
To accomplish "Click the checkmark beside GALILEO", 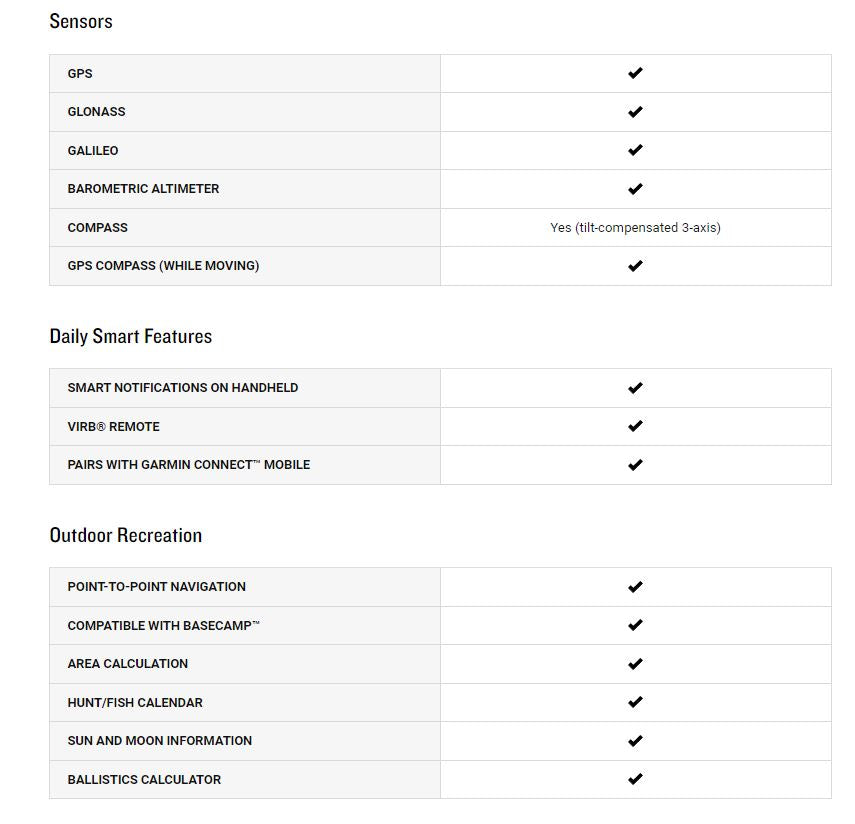I will click(x=635, y=150).
